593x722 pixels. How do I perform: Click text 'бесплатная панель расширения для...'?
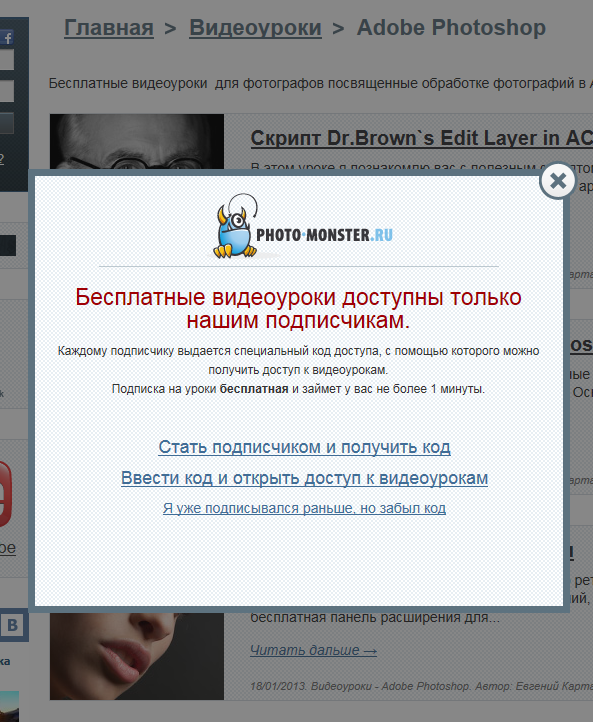click(375, 617)
